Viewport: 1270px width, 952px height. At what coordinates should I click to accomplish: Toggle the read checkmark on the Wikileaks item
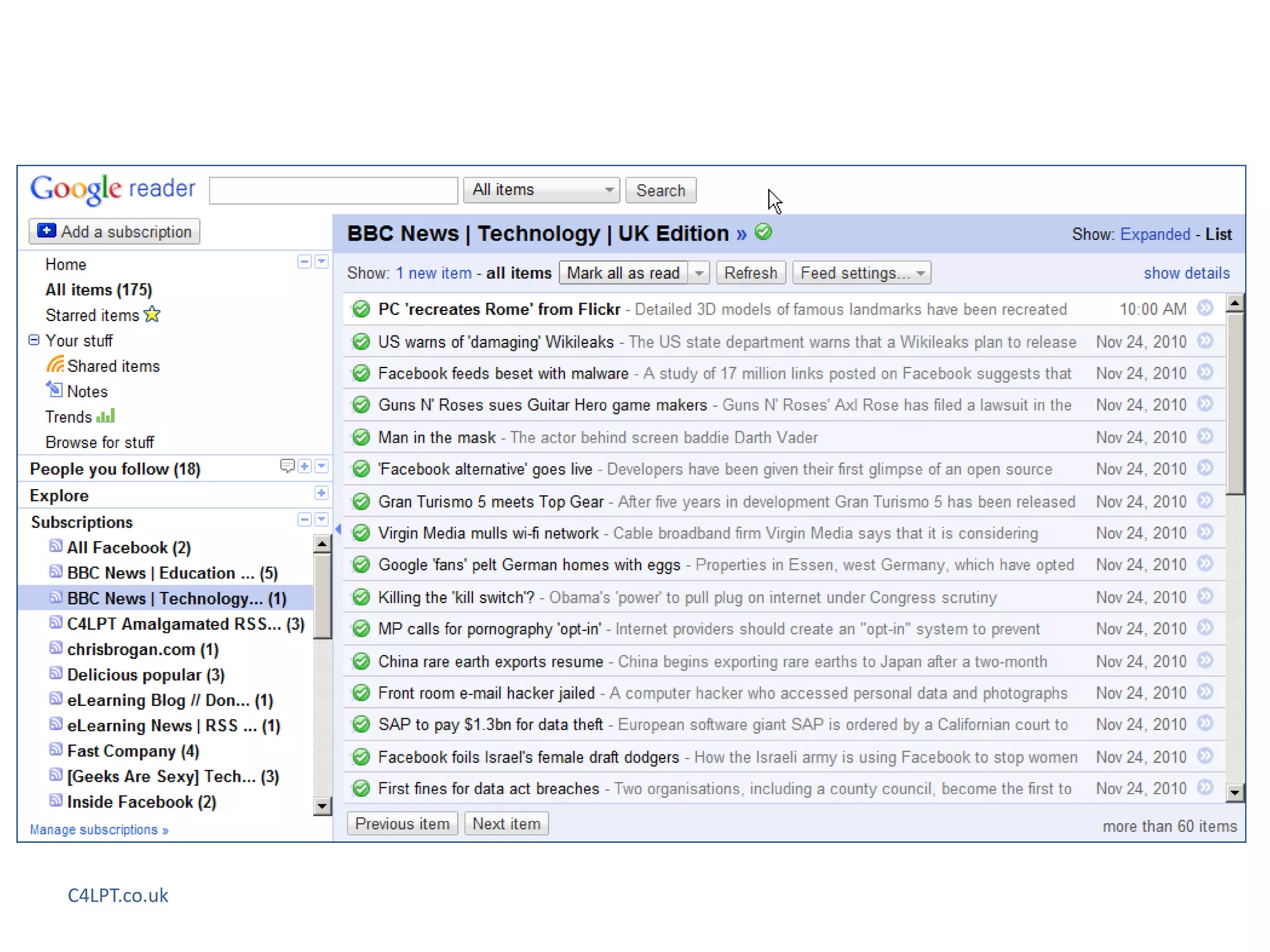[361, 342]
